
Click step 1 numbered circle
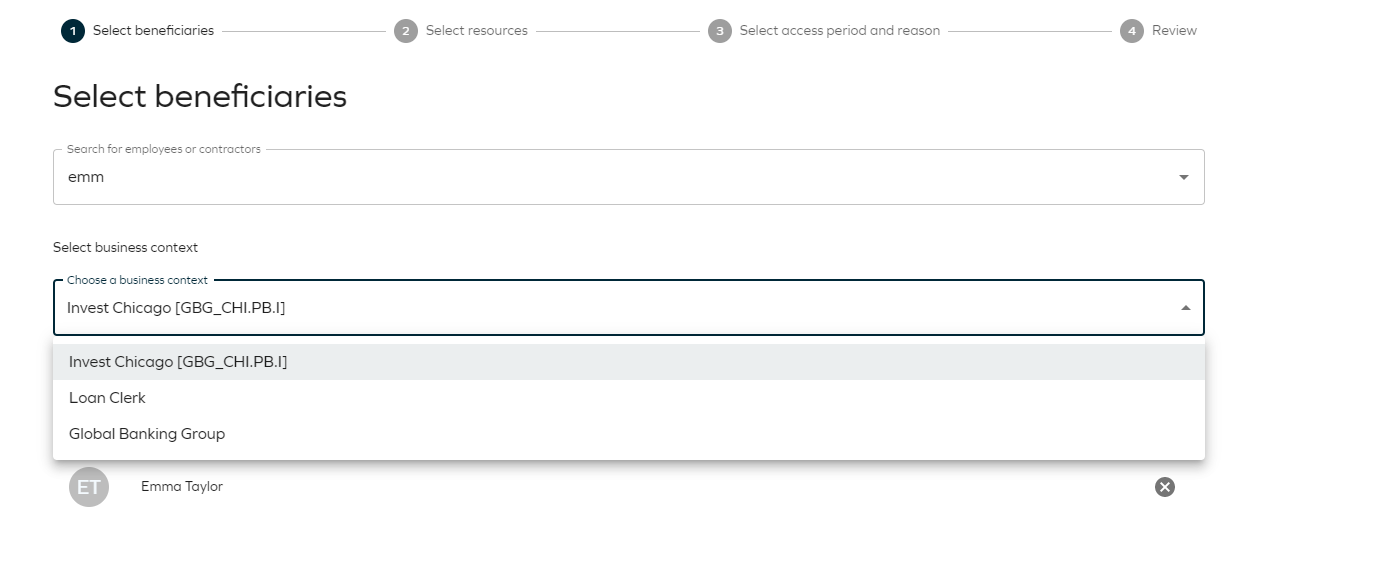point(73,31)
